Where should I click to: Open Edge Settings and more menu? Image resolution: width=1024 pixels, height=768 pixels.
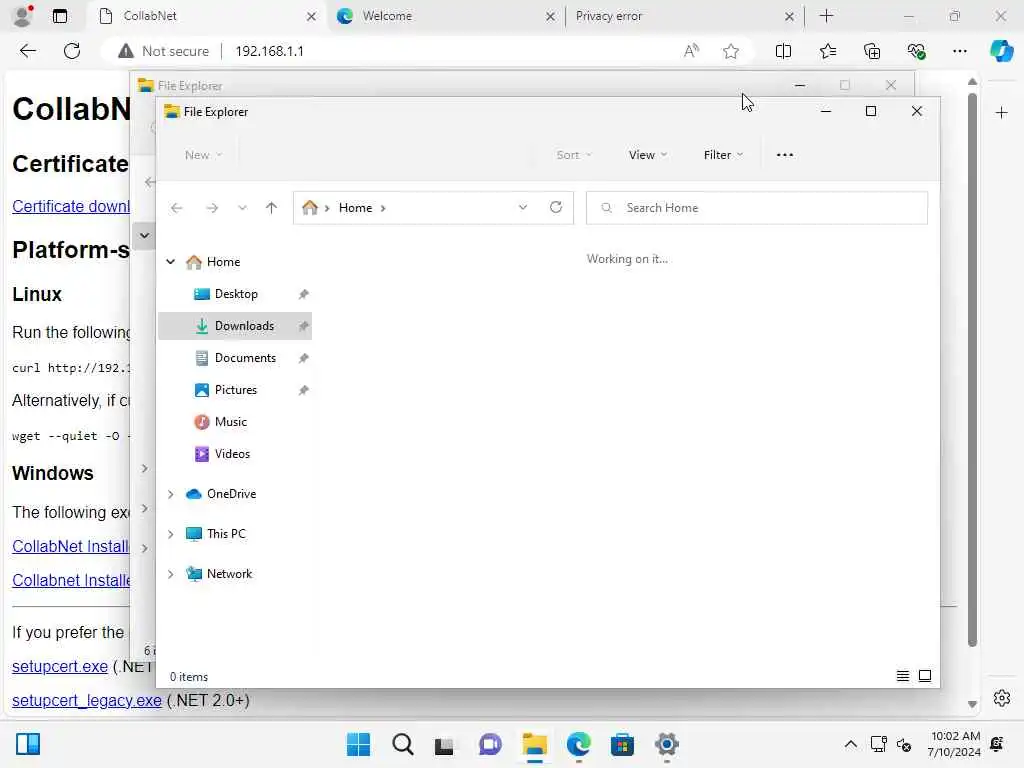coord(959,51)
